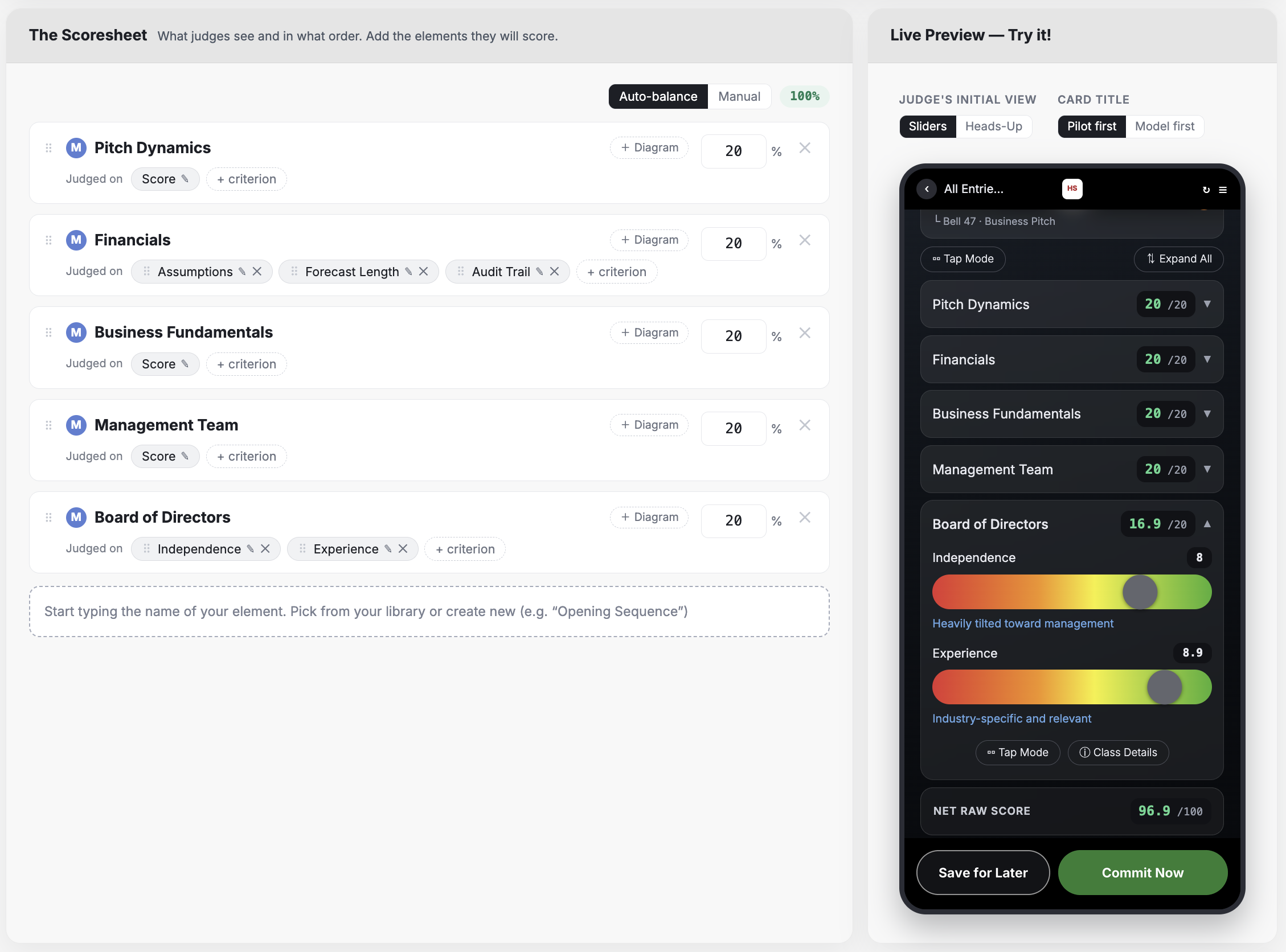Expand Business Fundamentals card in preview
Viewport: 1286px width, 952px height.
[1207, 414]
